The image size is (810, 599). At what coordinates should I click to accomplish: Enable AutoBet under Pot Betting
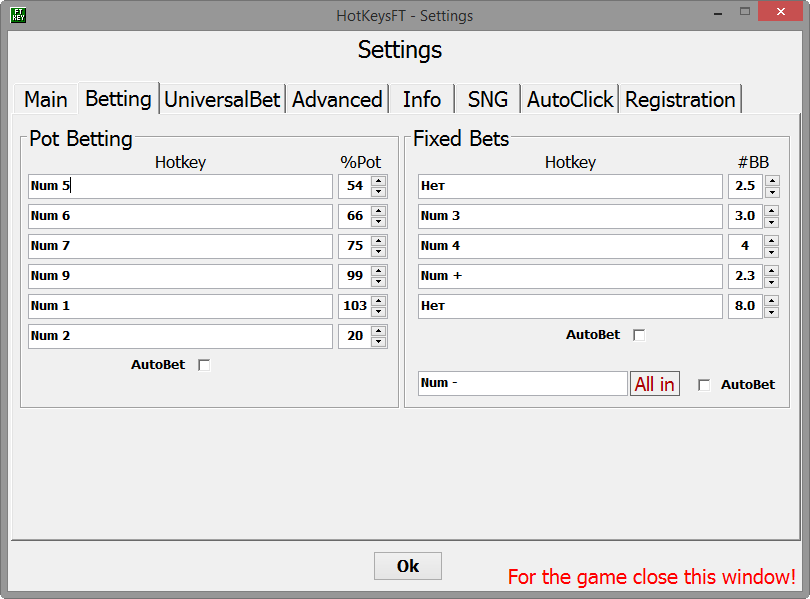click(204, 365)
